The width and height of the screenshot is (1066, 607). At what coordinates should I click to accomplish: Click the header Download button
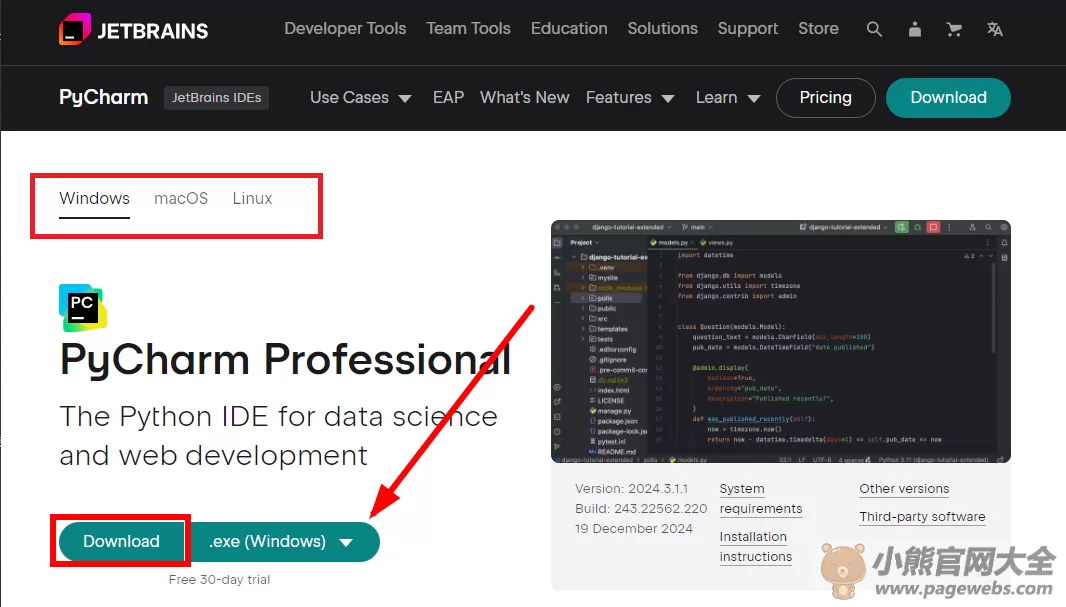click(948, 97)
